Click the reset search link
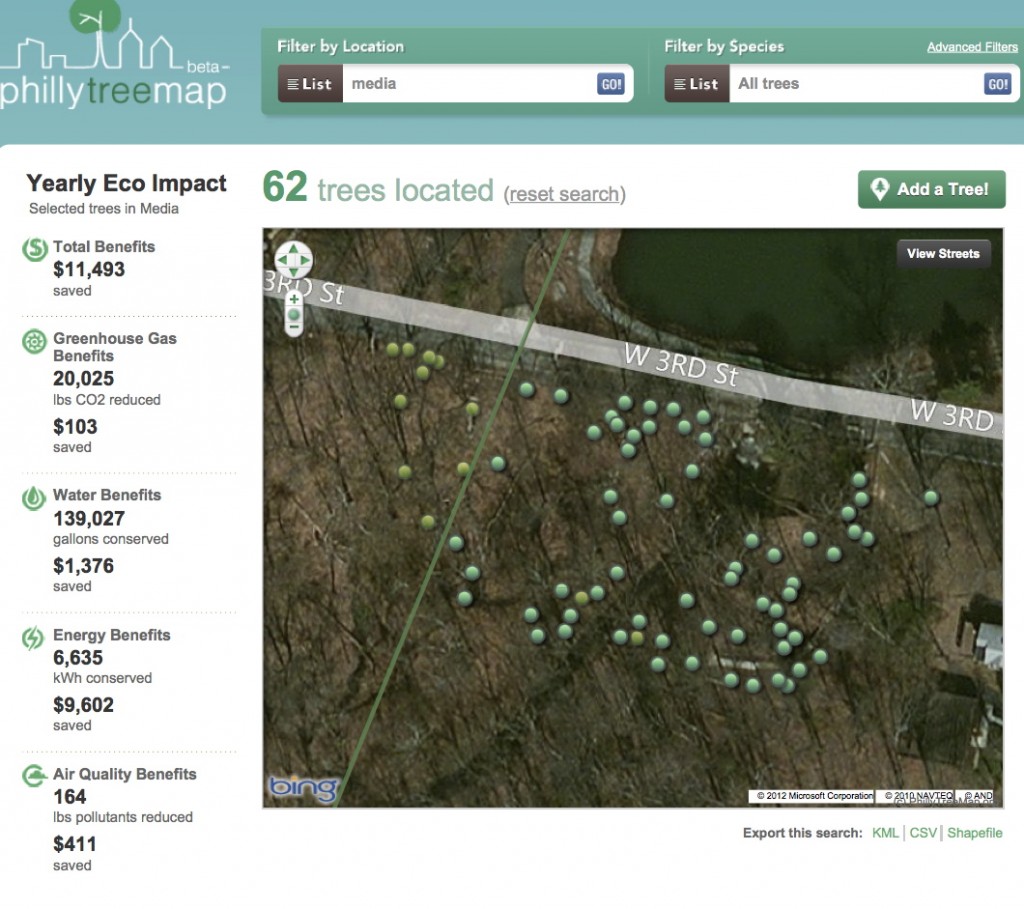This screenshot has height=909, width=1024. click(564, 194)
